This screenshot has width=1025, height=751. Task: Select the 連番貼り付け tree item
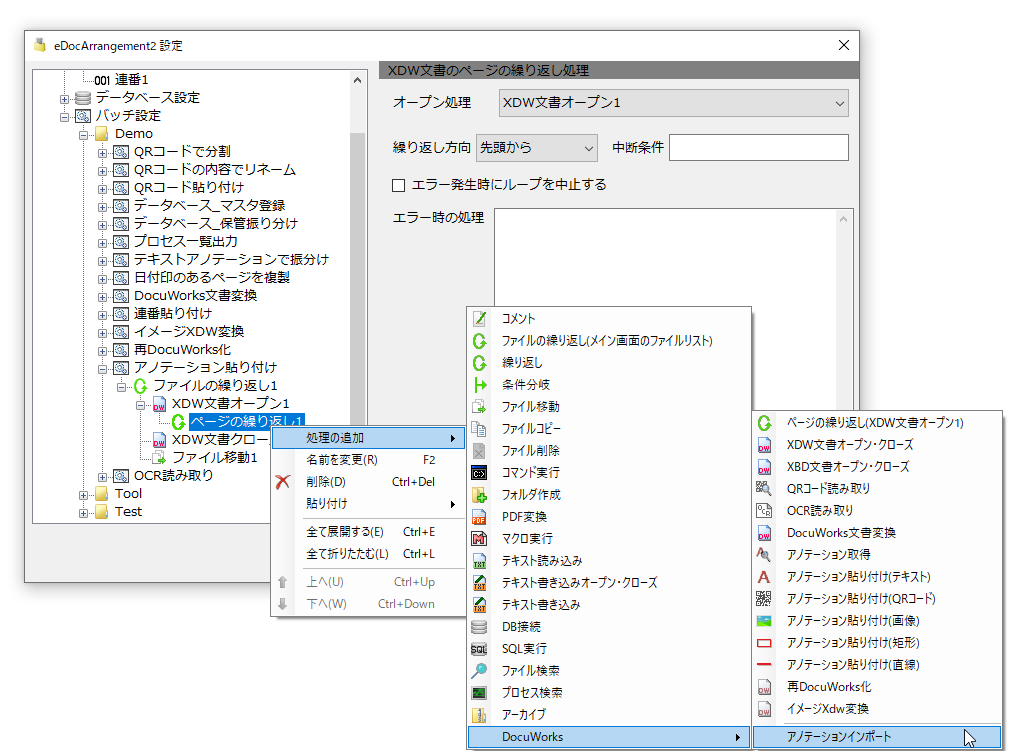coord(173,314)
